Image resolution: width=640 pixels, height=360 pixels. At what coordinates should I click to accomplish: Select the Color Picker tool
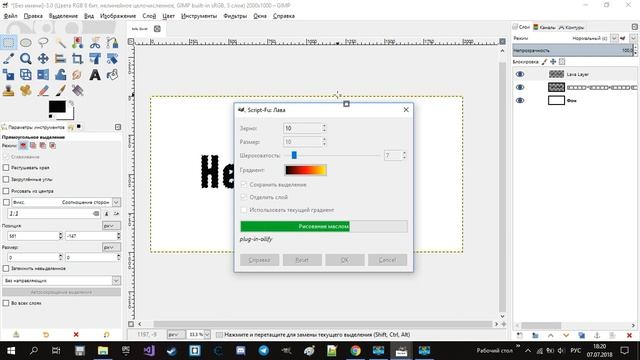point(9,59)
